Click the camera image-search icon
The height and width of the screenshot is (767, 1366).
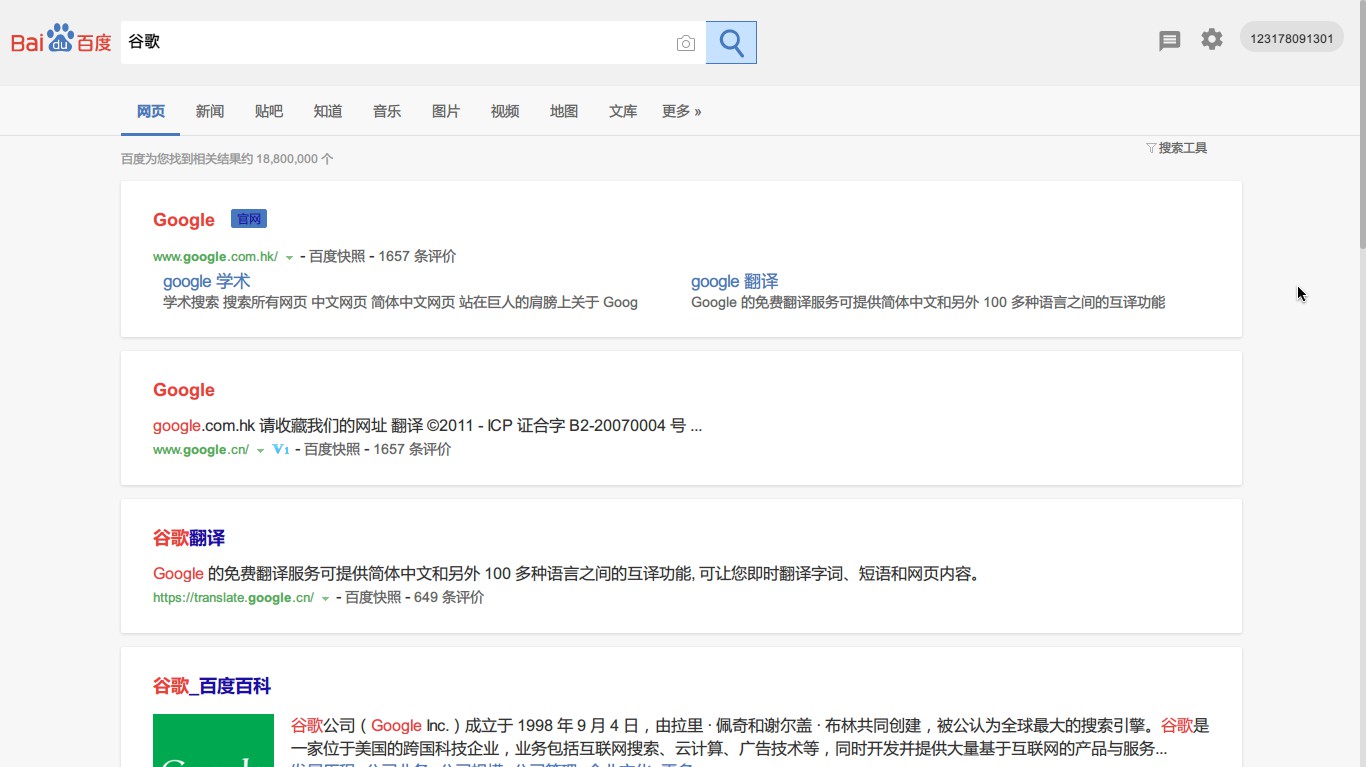coord(686,43)
